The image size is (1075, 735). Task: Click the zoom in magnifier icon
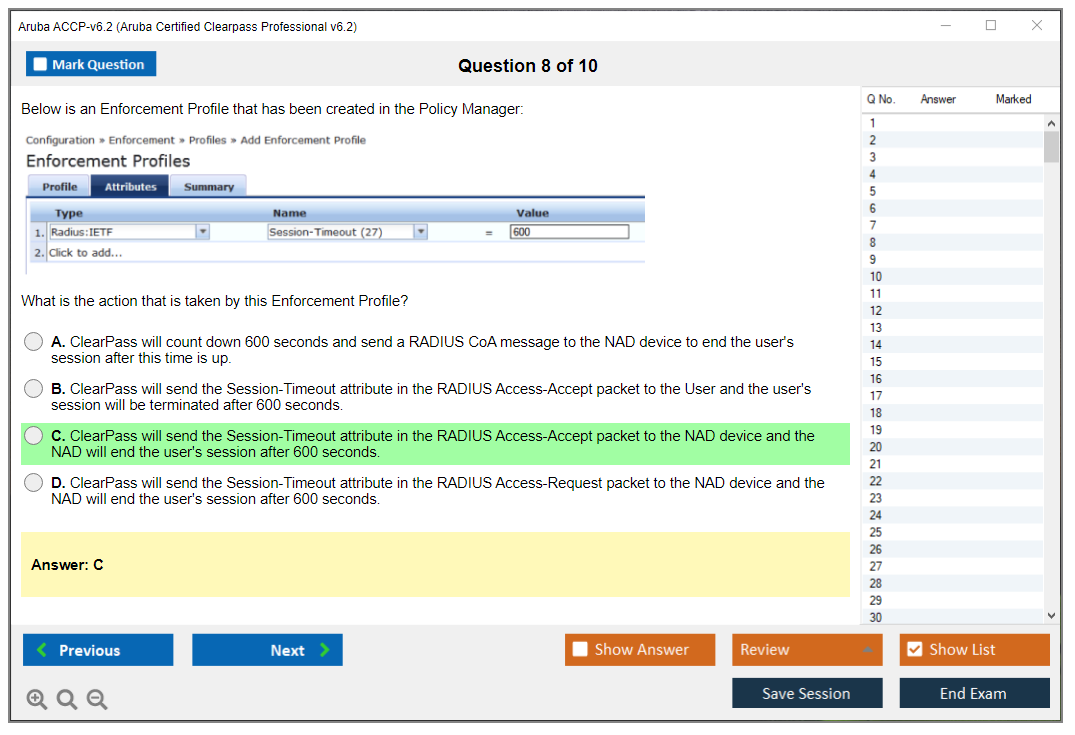tap(37, 700)
